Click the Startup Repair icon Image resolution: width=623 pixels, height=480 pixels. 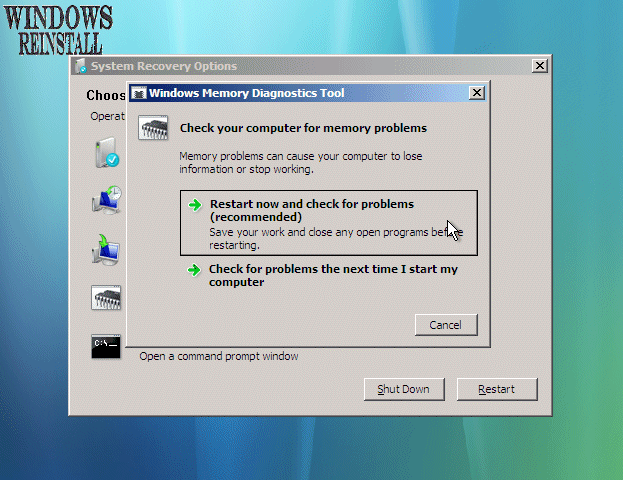click(x=106, y=153)
